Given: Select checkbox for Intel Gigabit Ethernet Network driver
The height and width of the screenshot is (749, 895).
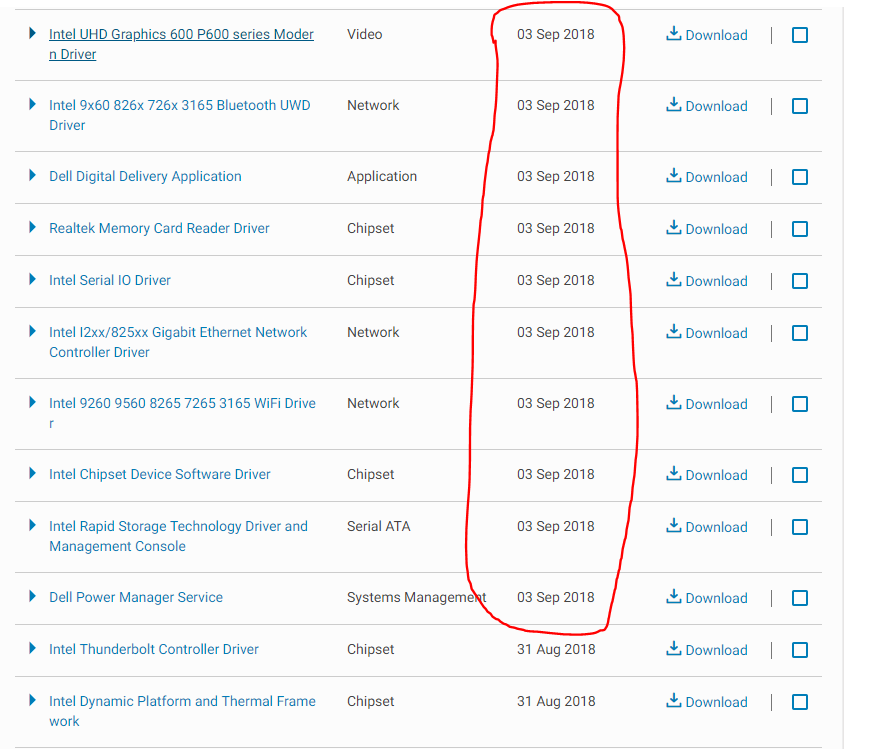Looking at the screenshot, I should 800,333.
